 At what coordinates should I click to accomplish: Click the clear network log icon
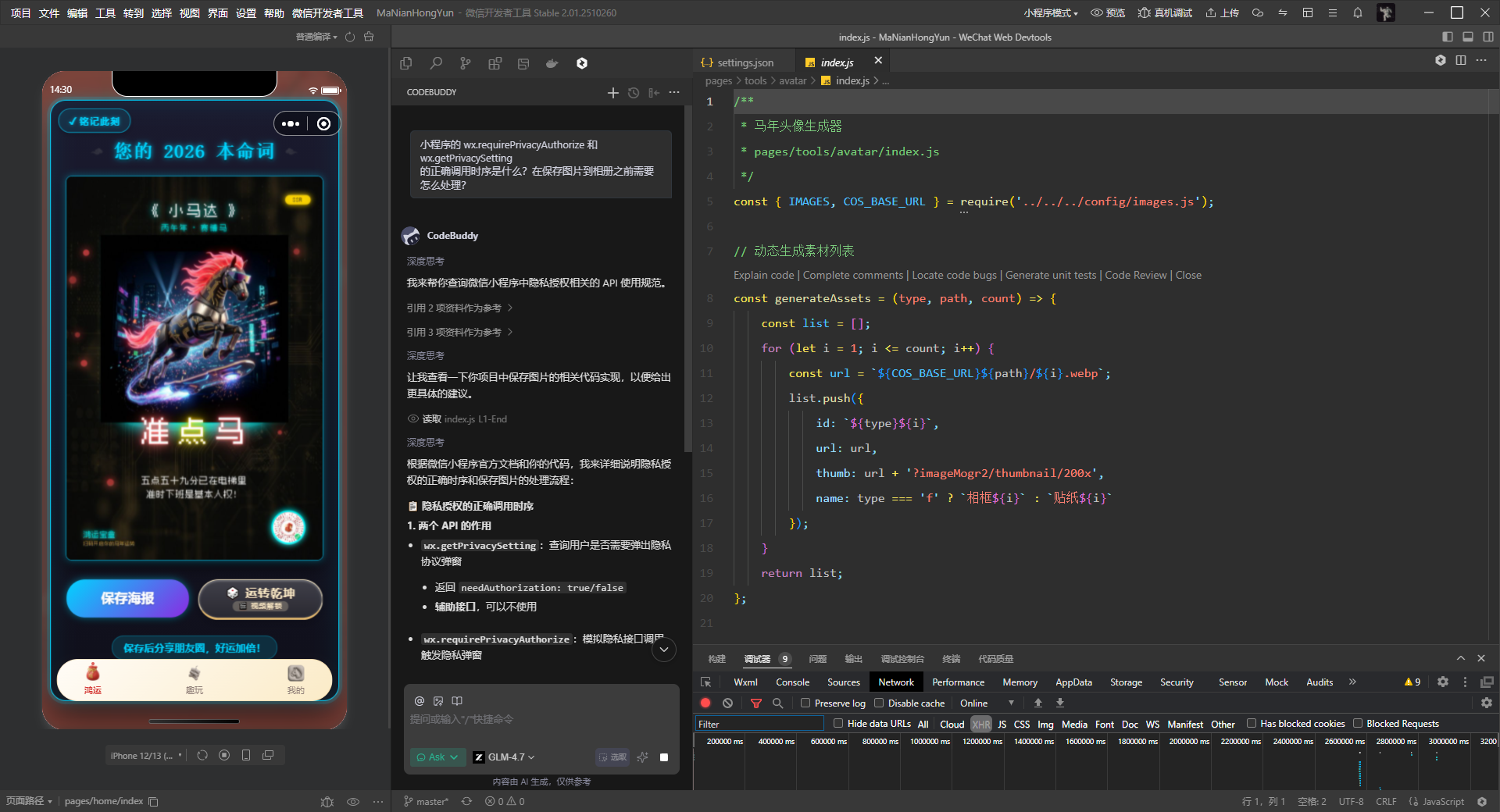point(727,703)
